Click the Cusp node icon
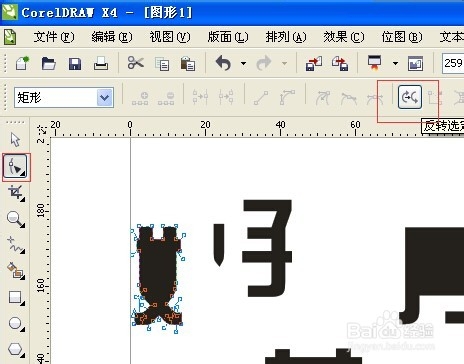This screenshot has height=364, width=464. [x=323, y=98]
